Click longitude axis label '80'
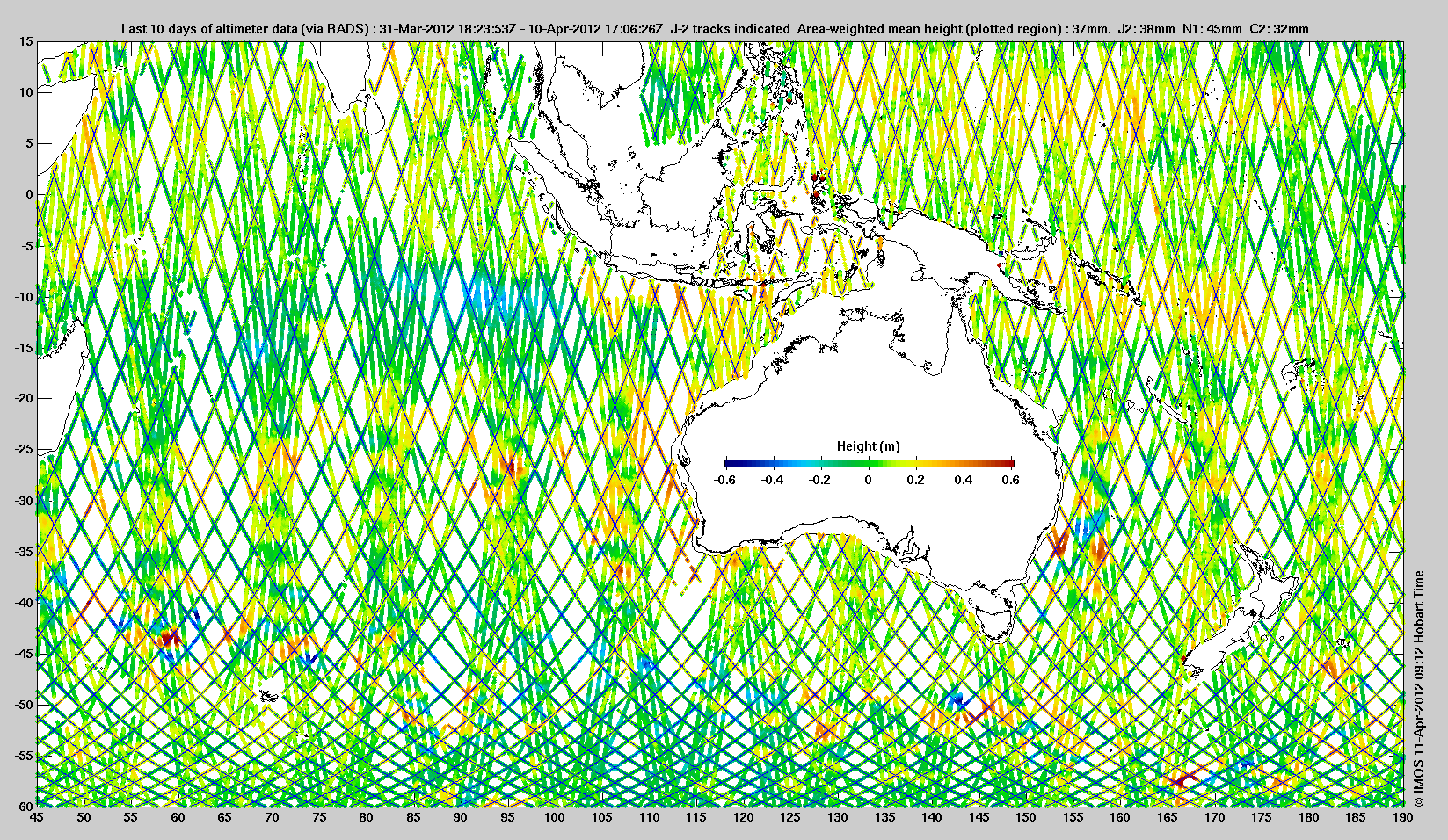 coord(367,817)
